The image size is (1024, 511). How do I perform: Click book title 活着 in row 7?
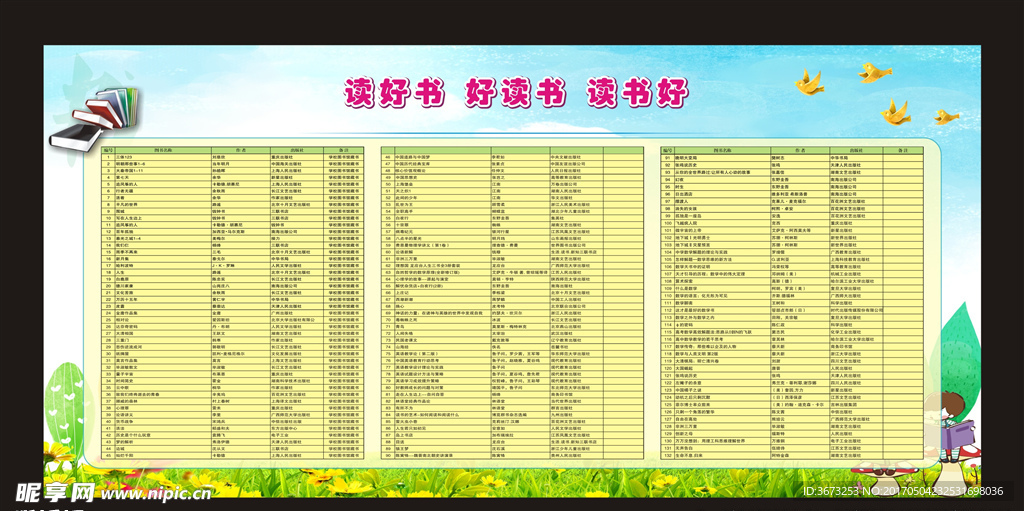[x=120, y=197]
